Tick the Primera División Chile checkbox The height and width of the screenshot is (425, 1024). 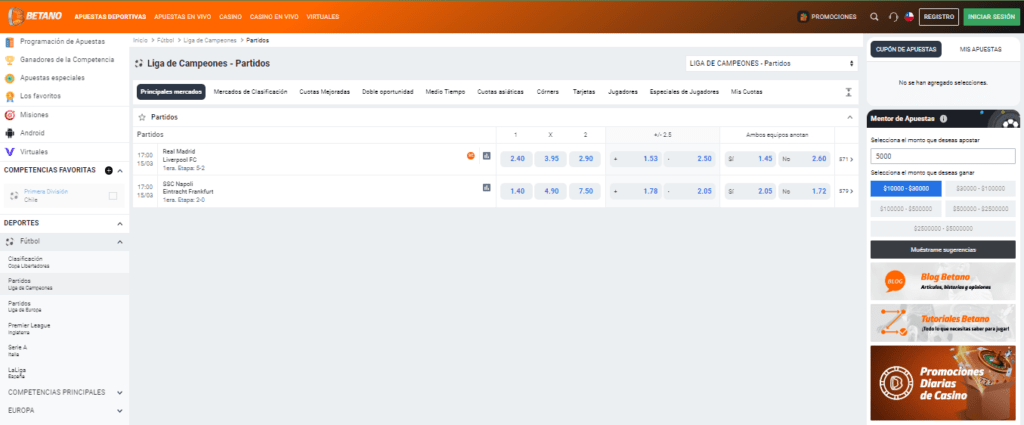113,196
